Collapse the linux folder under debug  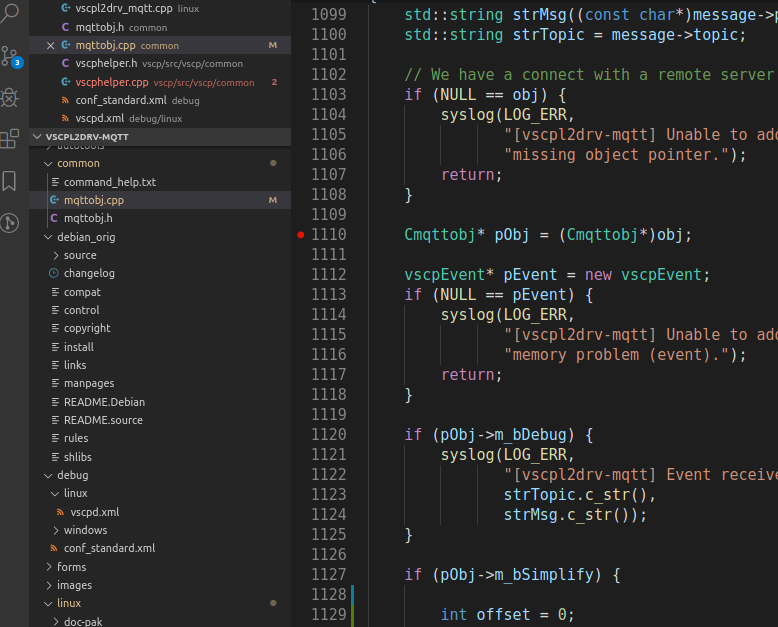[x=56, y=494]
